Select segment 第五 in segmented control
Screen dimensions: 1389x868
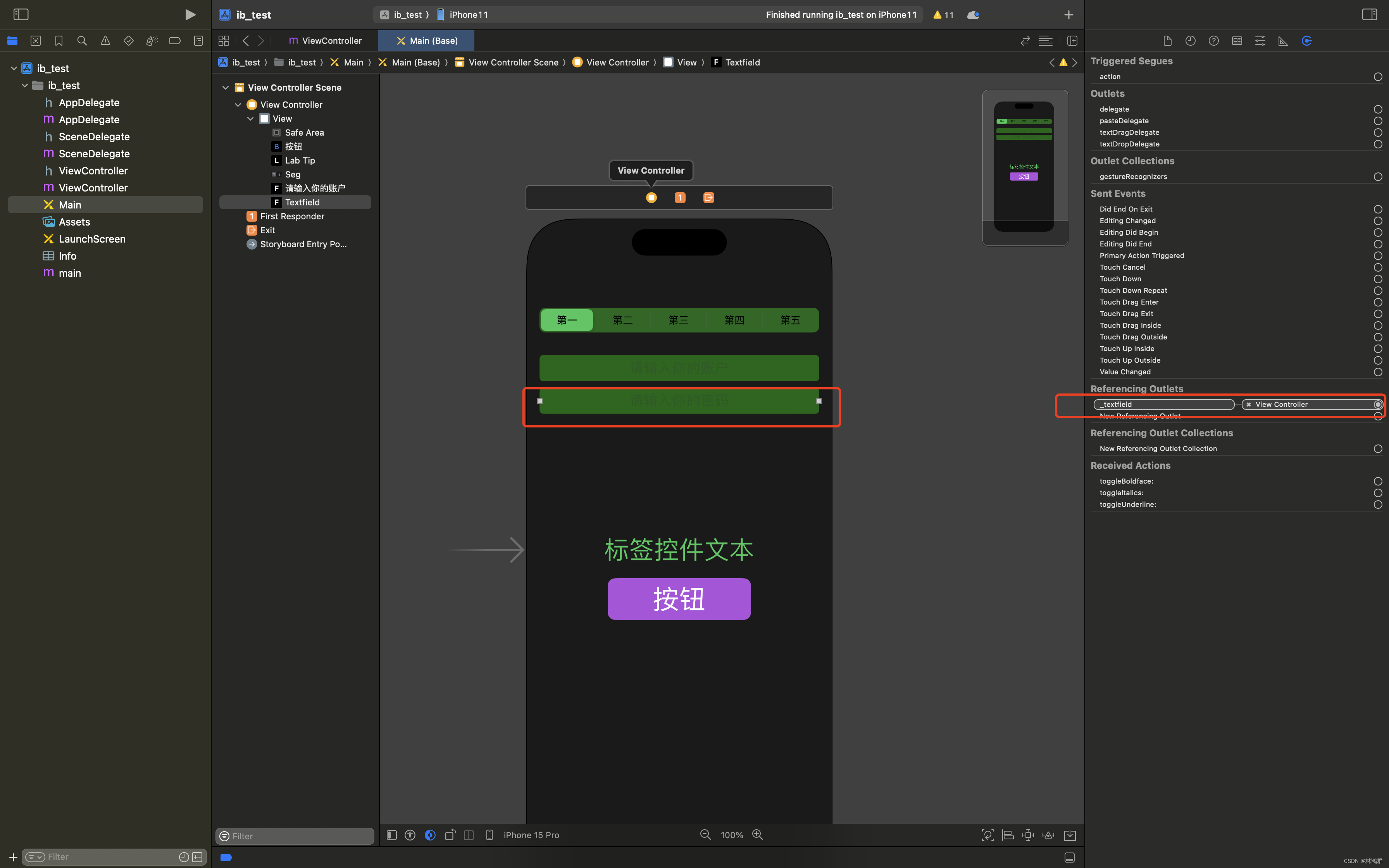(x=790, y=320)
